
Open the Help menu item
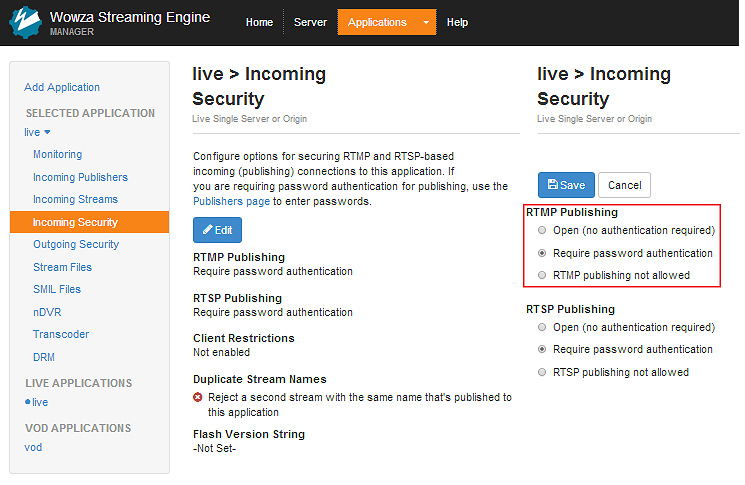(x=457, y=22)
